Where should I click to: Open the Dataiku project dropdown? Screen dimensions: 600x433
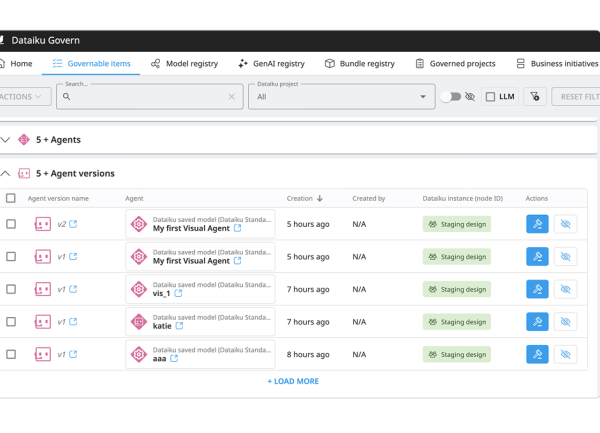pos(341,97)
